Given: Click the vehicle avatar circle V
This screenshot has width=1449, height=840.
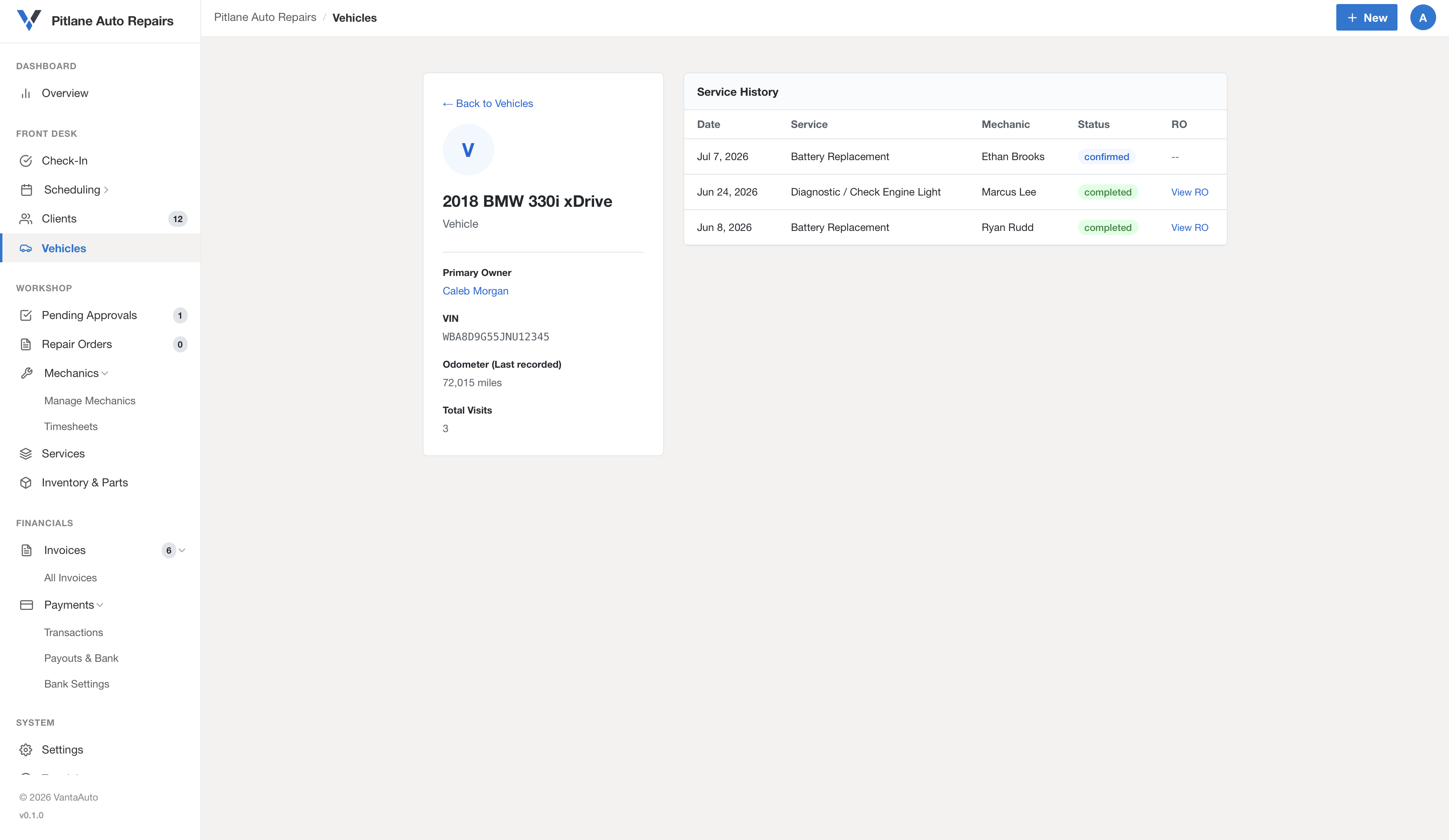Looking at the screenshot, I should 468,150.
